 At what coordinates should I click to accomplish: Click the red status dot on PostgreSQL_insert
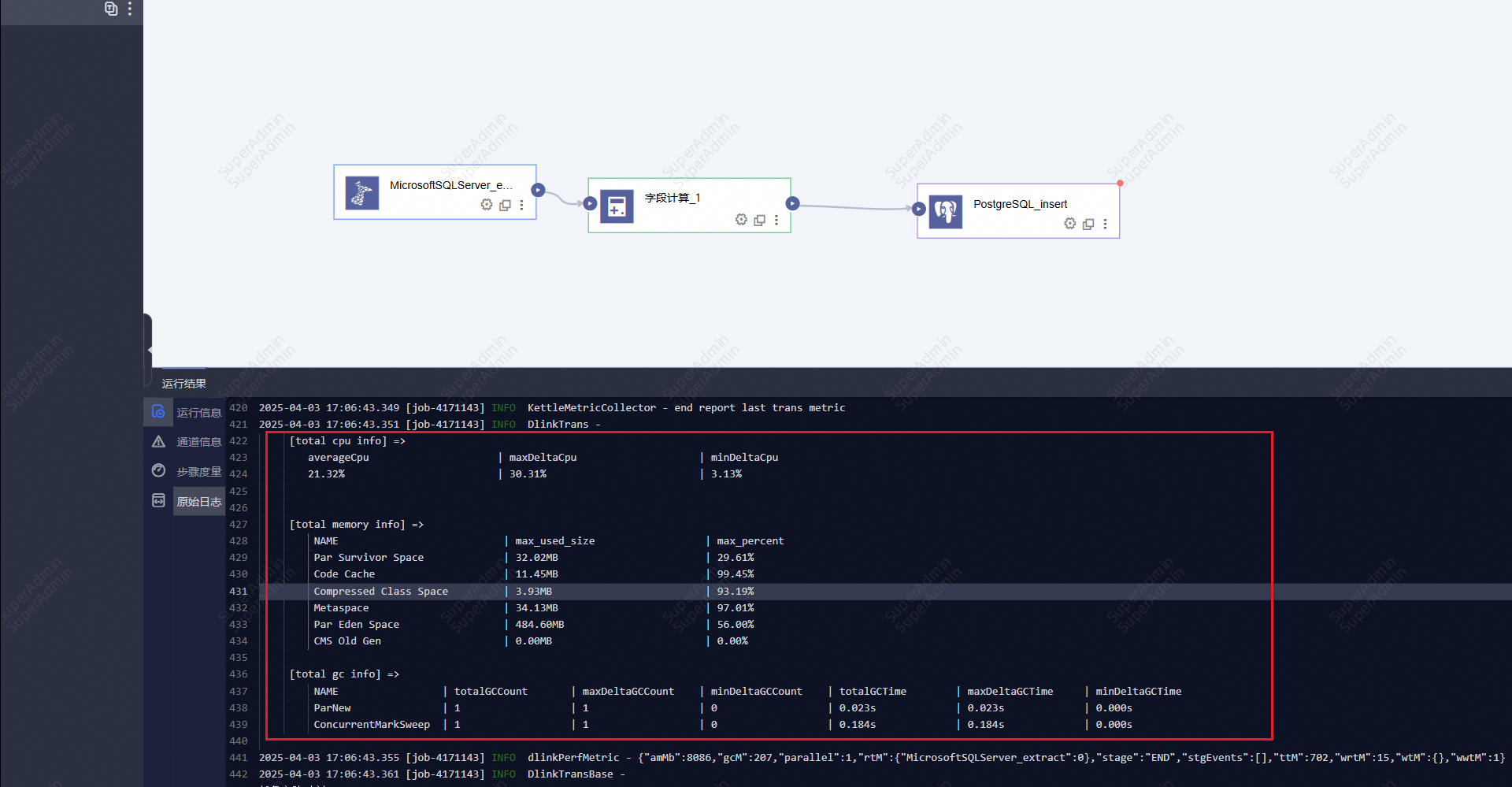pyautogui.click(x=1120, y=183)
